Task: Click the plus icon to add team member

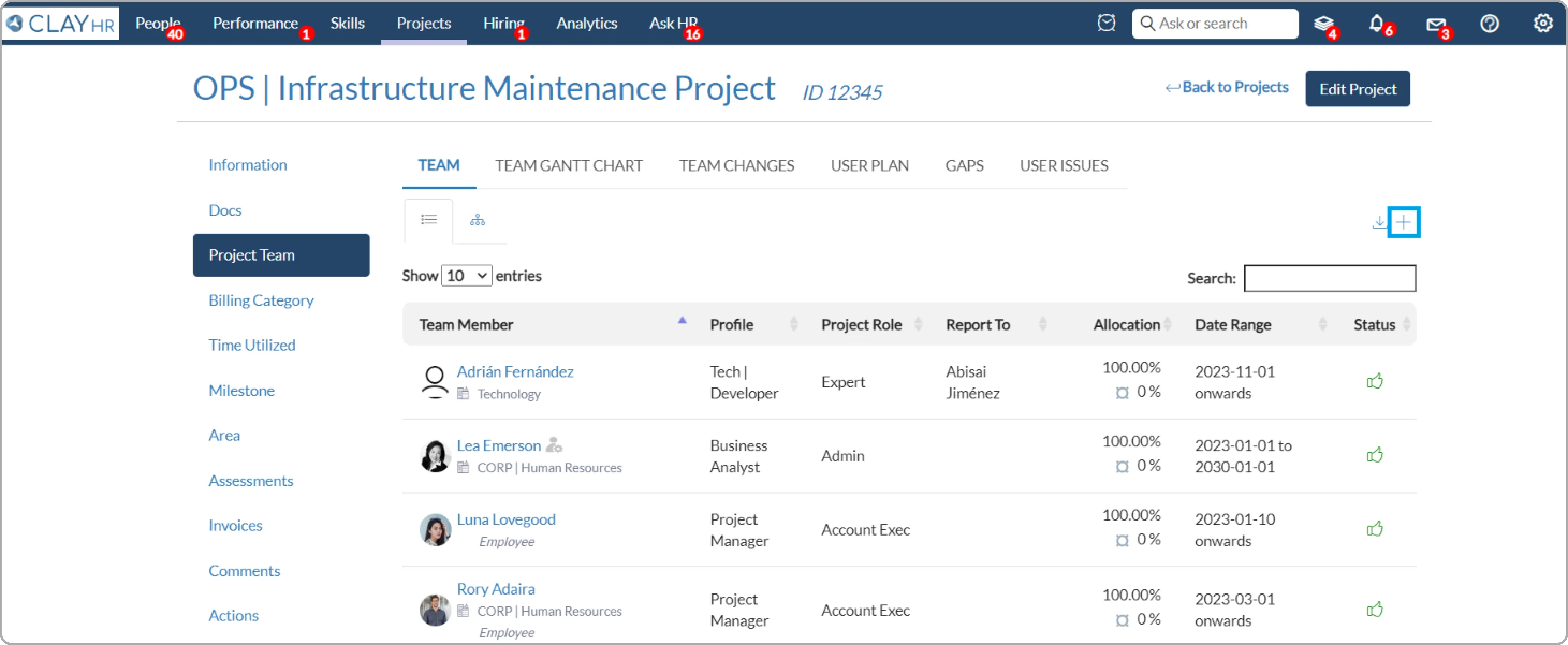Action: point(1403,222)
